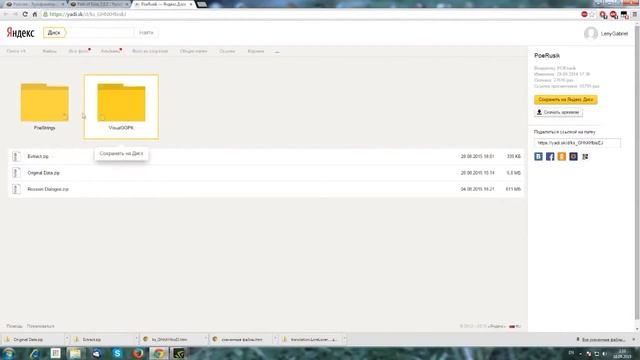Click the Пожаловаться footer link

[40, 326]
